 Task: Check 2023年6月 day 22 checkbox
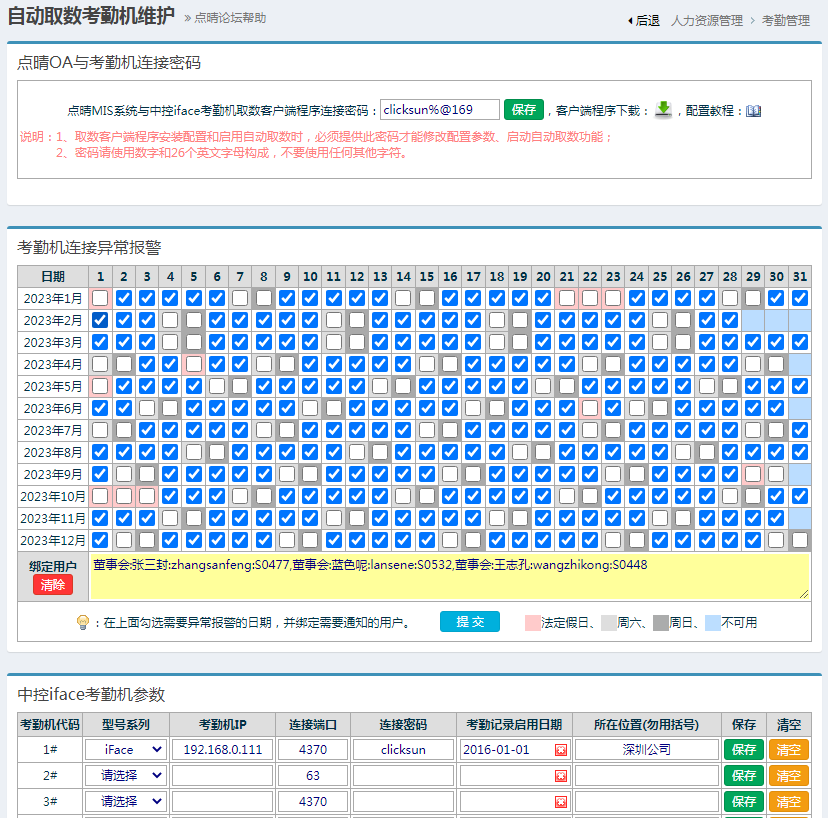click(x=590, y=408)
